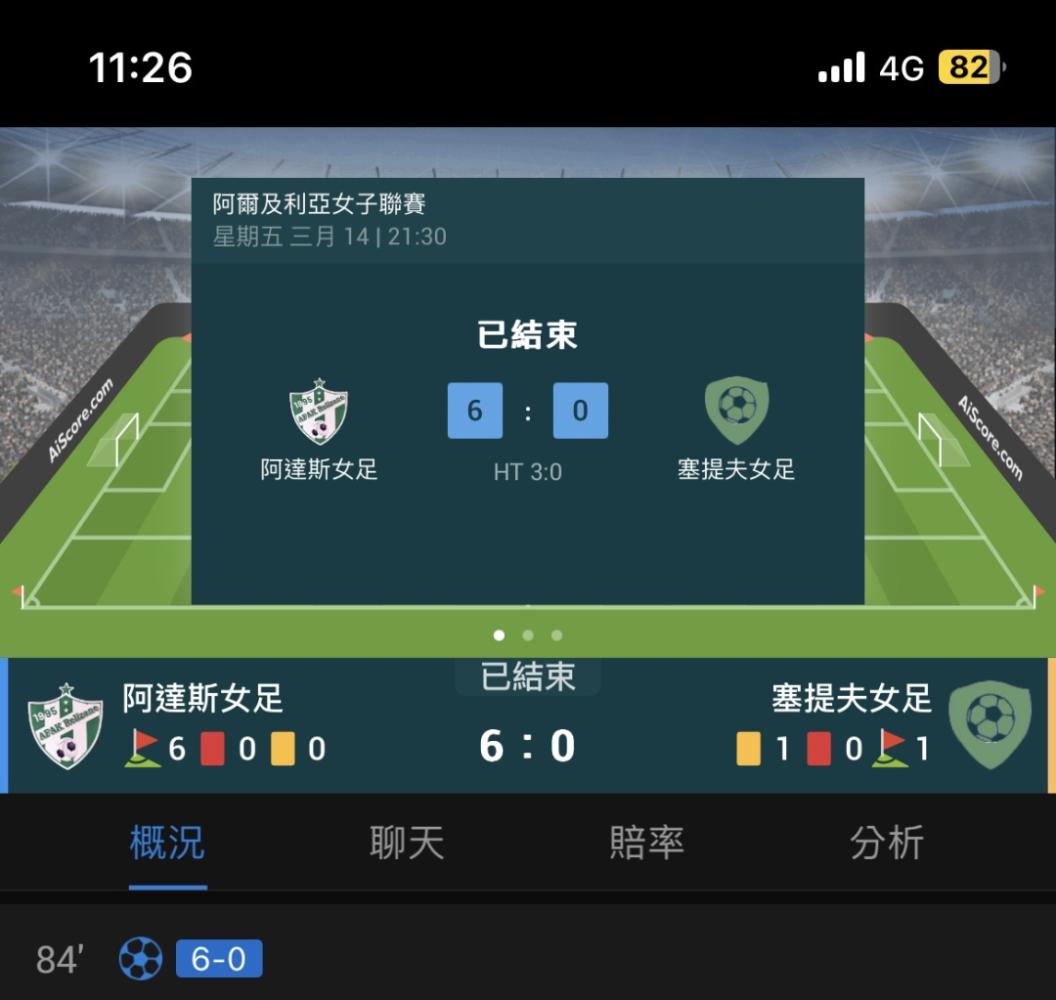The height and width of the screenshot is (1000, 1056).
Task: Tap the 阿爾及利亞女子聯賽 league name link
Action: coord(319,203)
